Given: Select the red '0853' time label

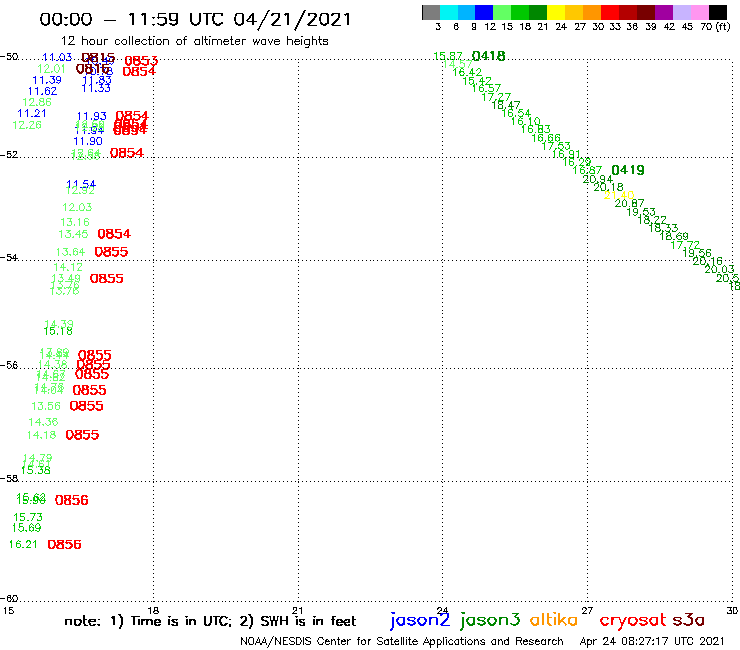Looking at the screenshot, I should (141, 61).
